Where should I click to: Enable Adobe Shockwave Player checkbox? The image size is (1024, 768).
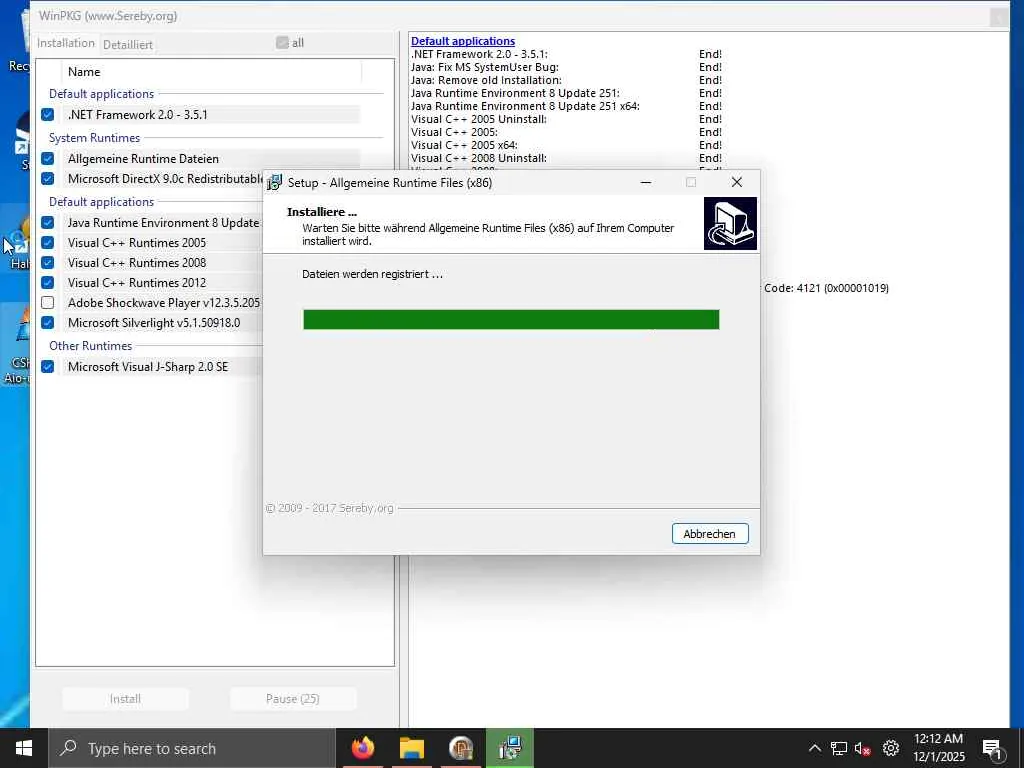[48, 302]
